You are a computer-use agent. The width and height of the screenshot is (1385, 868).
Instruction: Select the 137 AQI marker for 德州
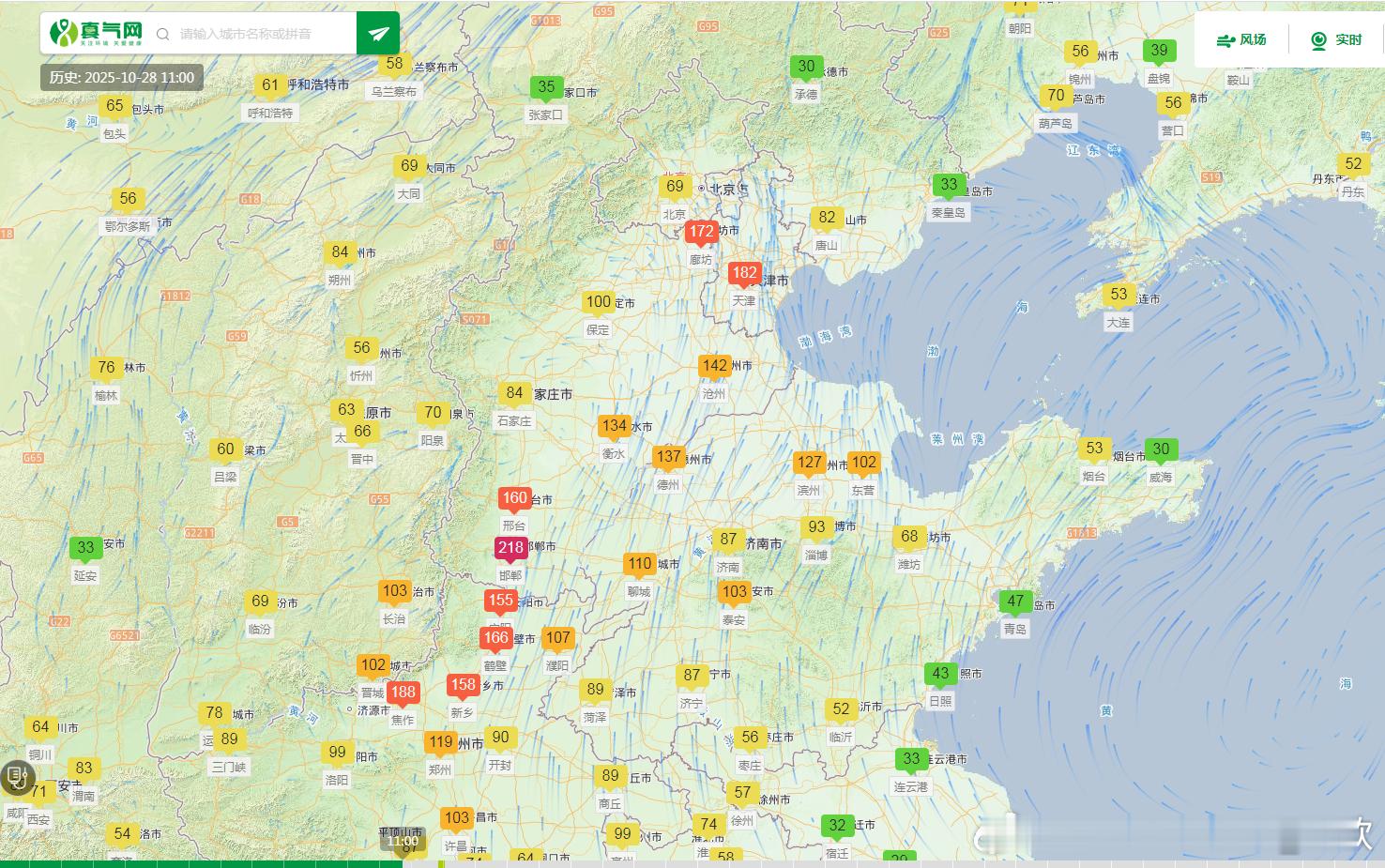[x=668, y=458]
